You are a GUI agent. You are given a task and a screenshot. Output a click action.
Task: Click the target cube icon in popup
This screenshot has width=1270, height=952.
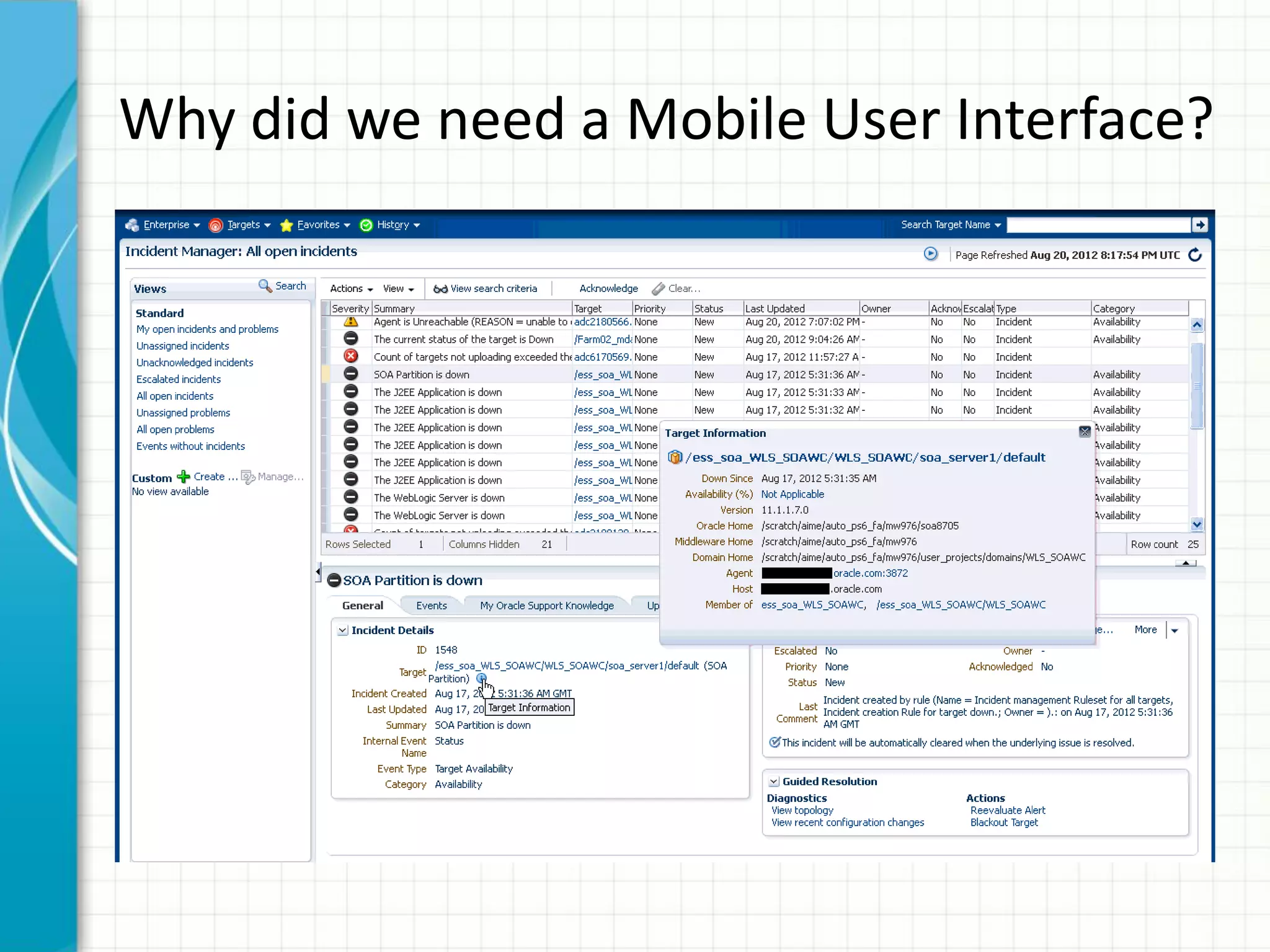675,457
